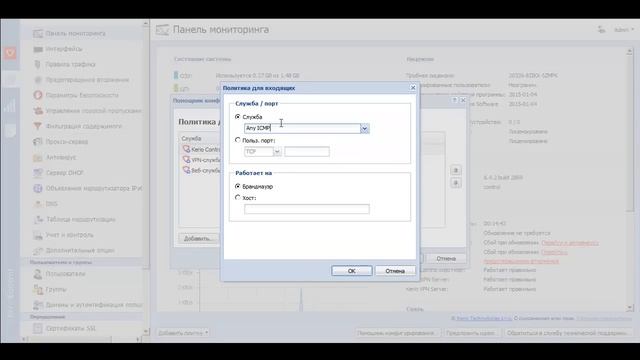Click the main panel scrollbar down arrow
Viewport: 640px width, 360px height.
point(630,308)
